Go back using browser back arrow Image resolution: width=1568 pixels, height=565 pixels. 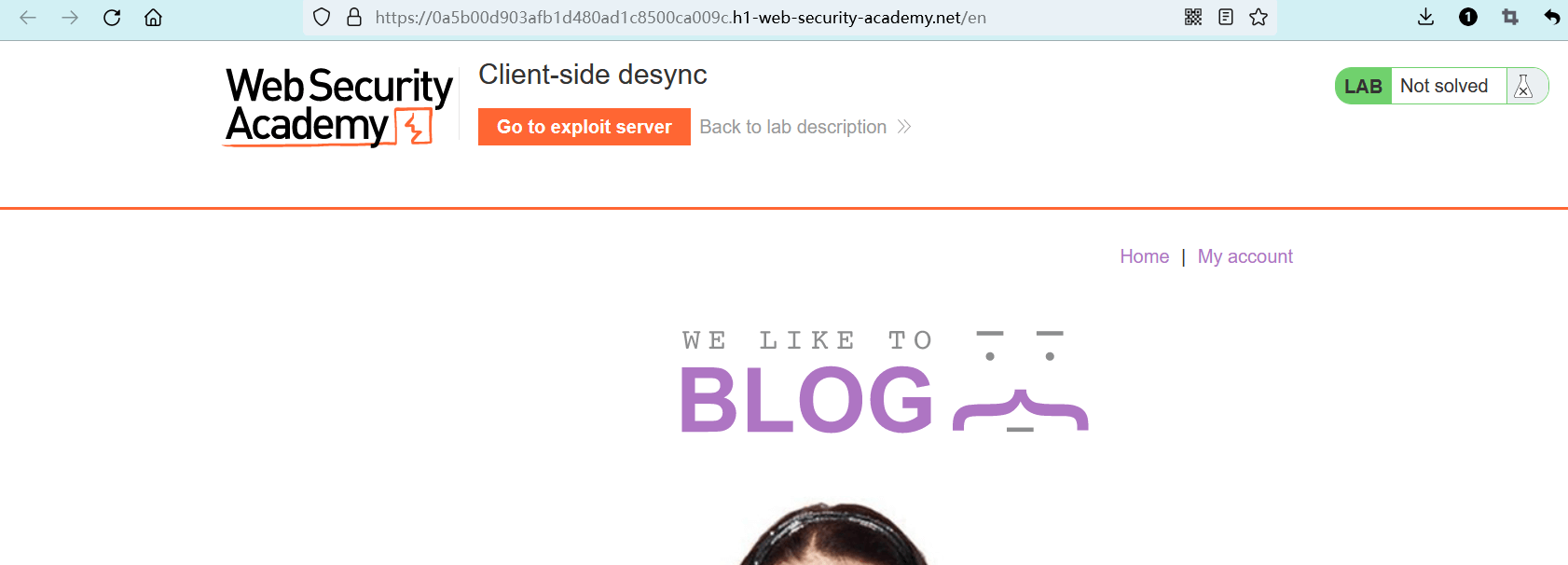click(x=28, y=18)
